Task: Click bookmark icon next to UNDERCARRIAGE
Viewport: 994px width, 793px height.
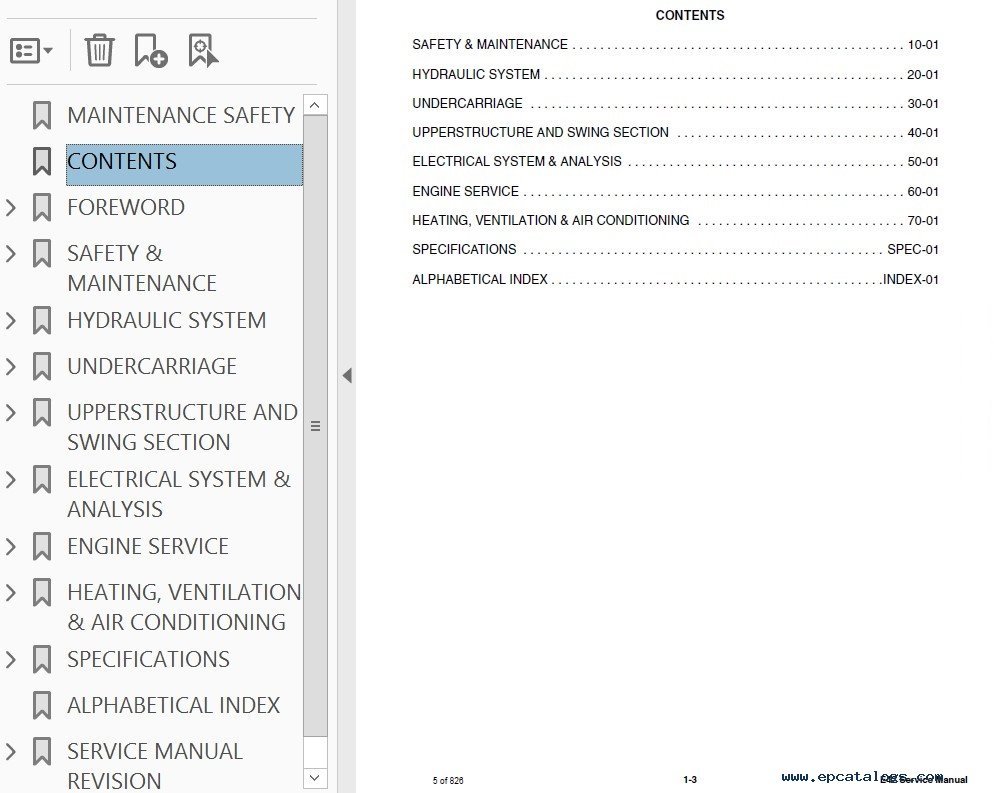Action: [42, 366]
